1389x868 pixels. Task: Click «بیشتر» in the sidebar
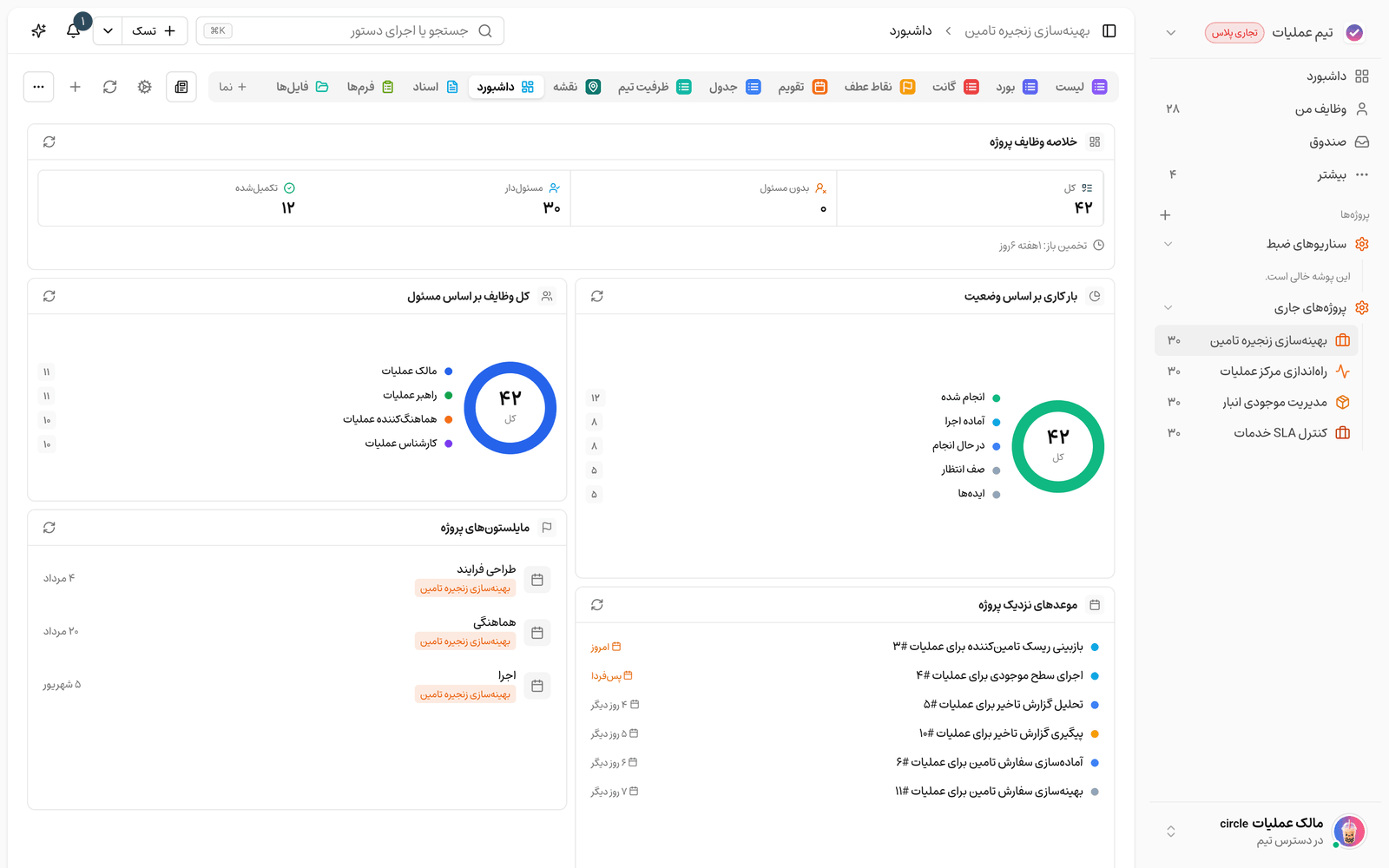1267,174
